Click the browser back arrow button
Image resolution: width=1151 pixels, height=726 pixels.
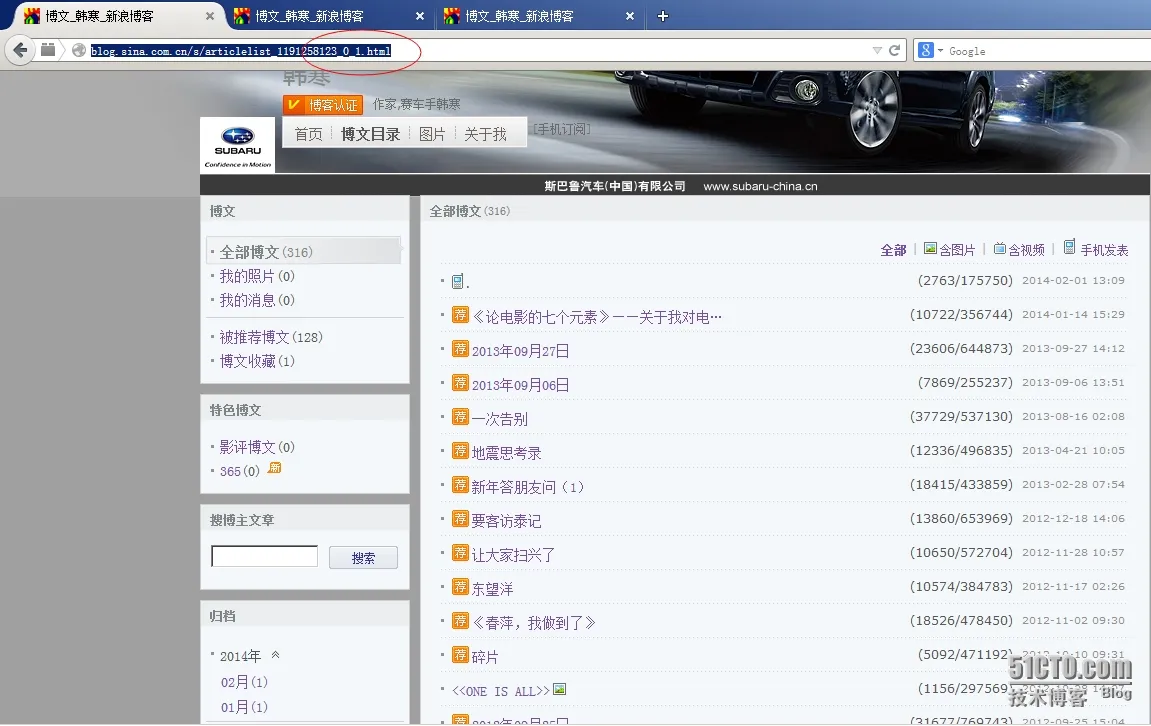pyautogui.click(x=20, y=50)
